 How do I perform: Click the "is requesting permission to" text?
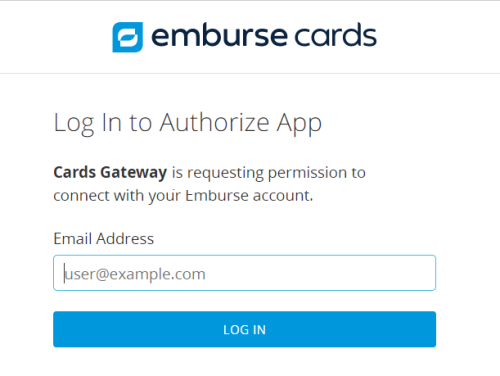pos(269,173)
